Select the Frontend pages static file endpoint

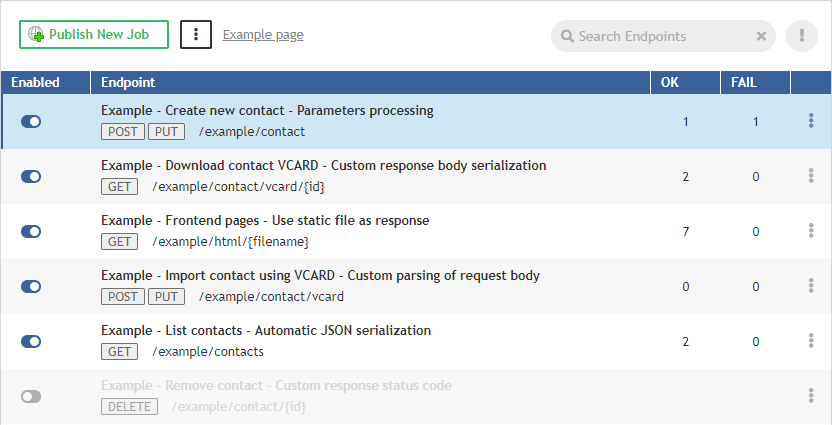[266, 220]
